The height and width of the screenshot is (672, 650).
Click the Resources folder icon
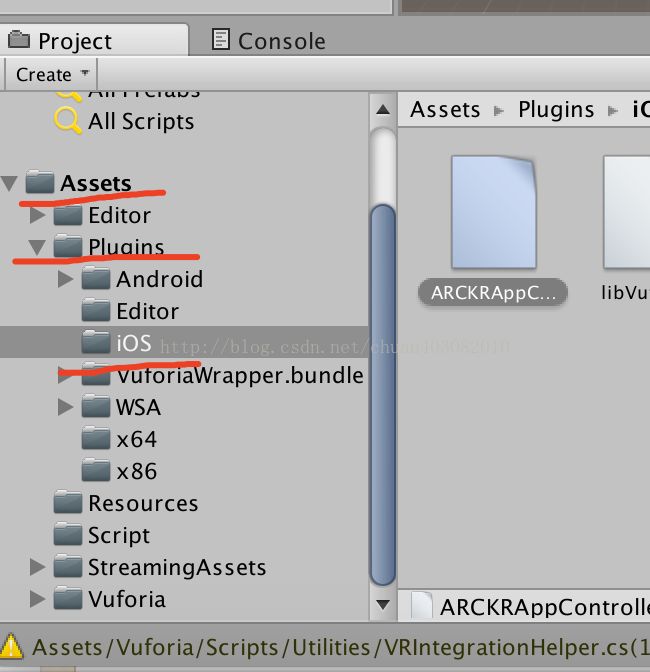click(68, 502)
